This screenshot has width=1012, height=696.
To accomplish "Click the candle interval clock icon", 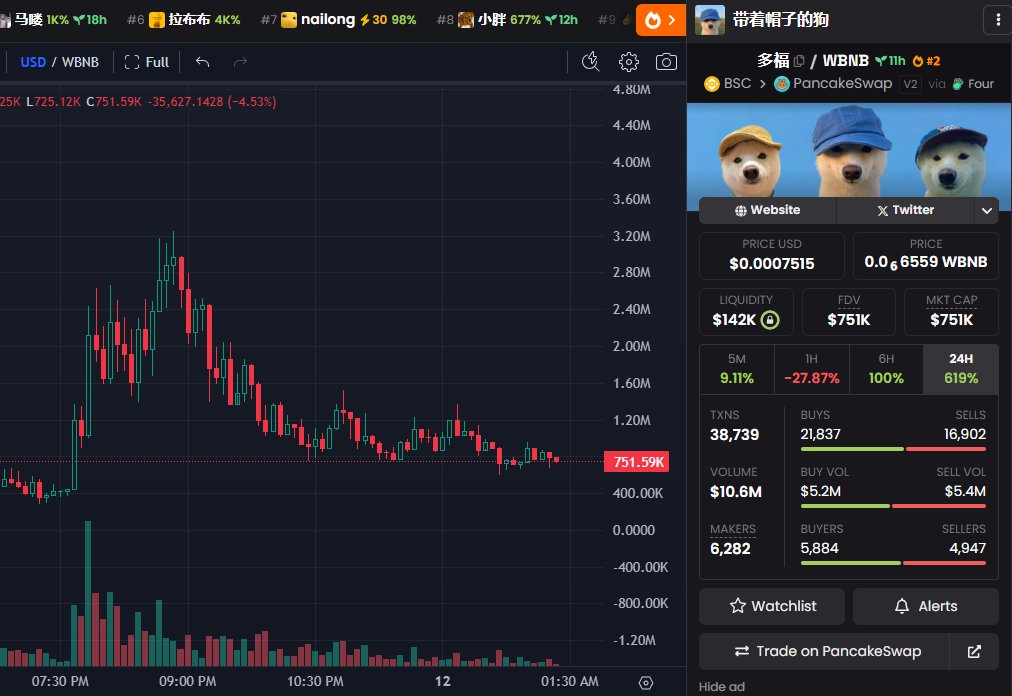I will click(590, 62).
